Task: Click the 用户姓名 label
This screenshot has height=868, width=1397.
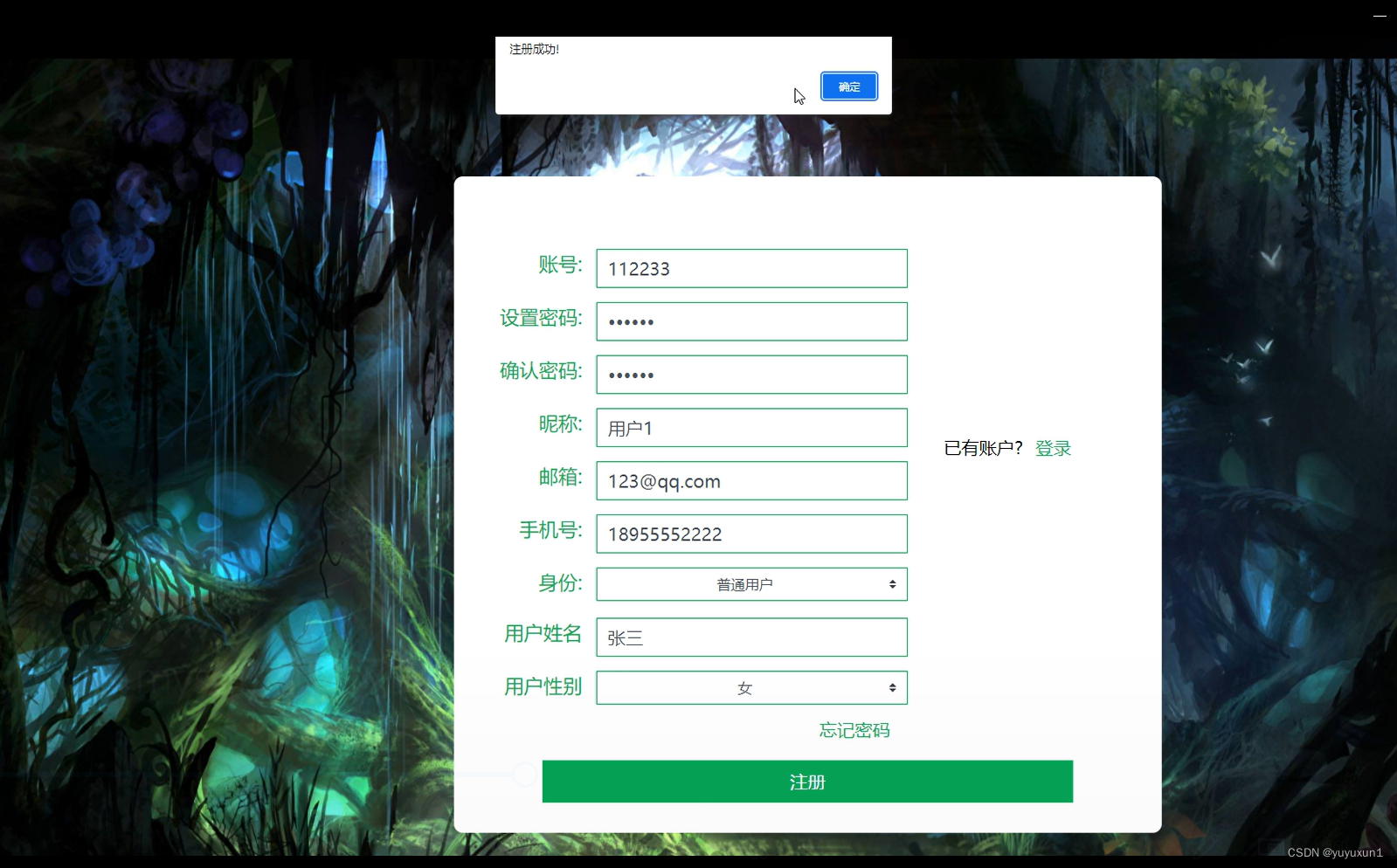Action: [x=543, y=634]
